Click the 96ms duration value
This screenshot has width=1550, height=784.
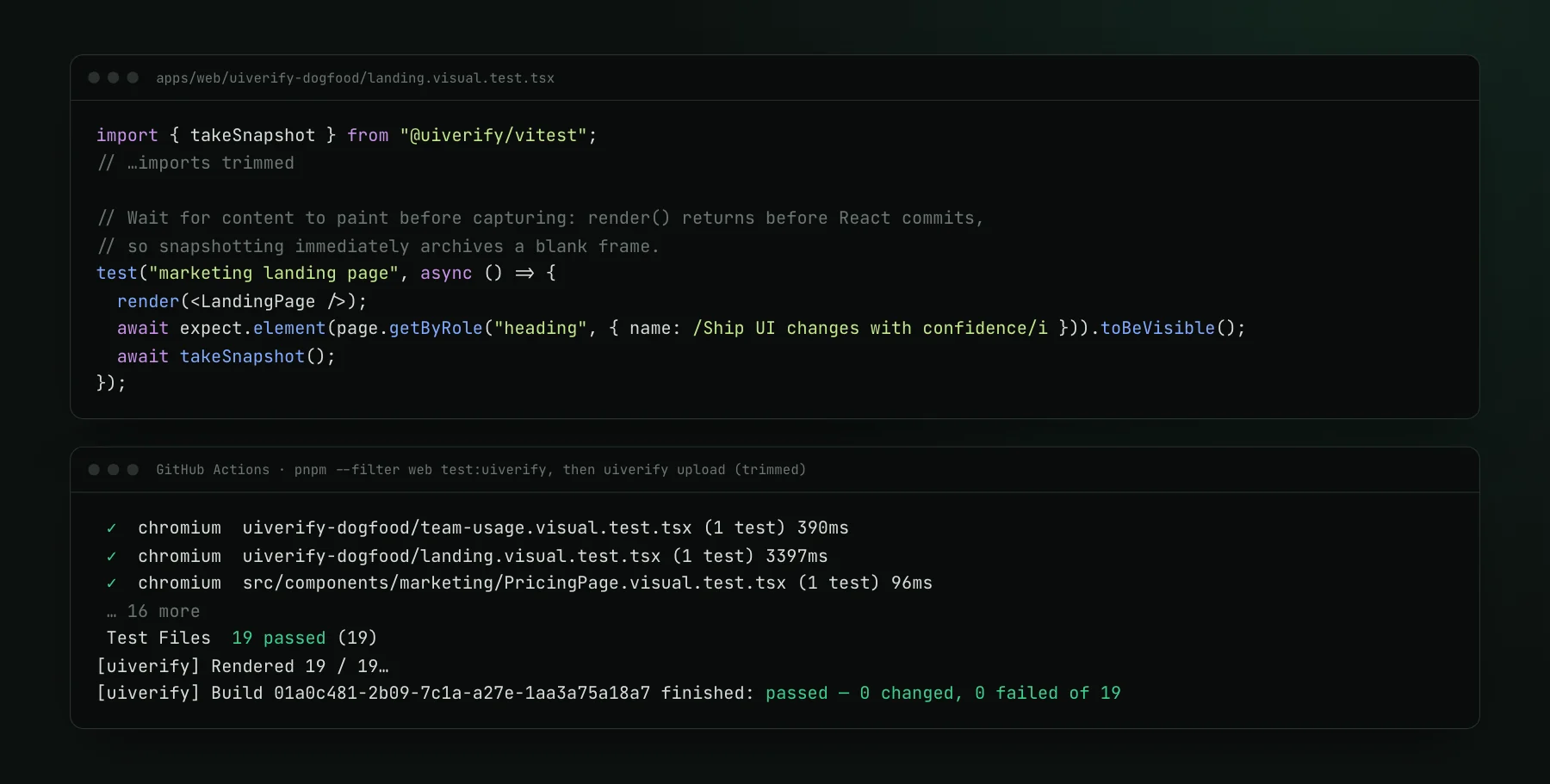(x=912, y=583)
